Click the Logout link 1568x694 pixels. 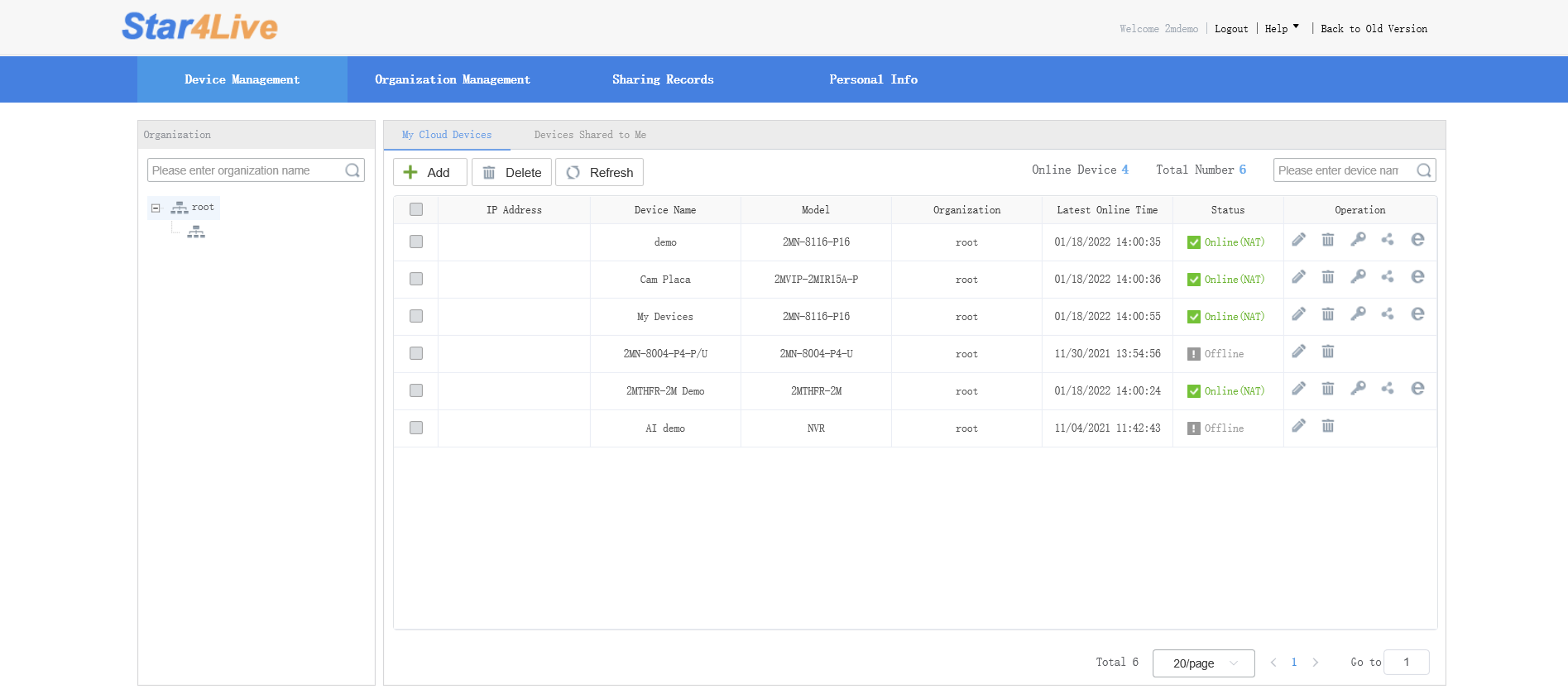click(x=1230, y=29)
